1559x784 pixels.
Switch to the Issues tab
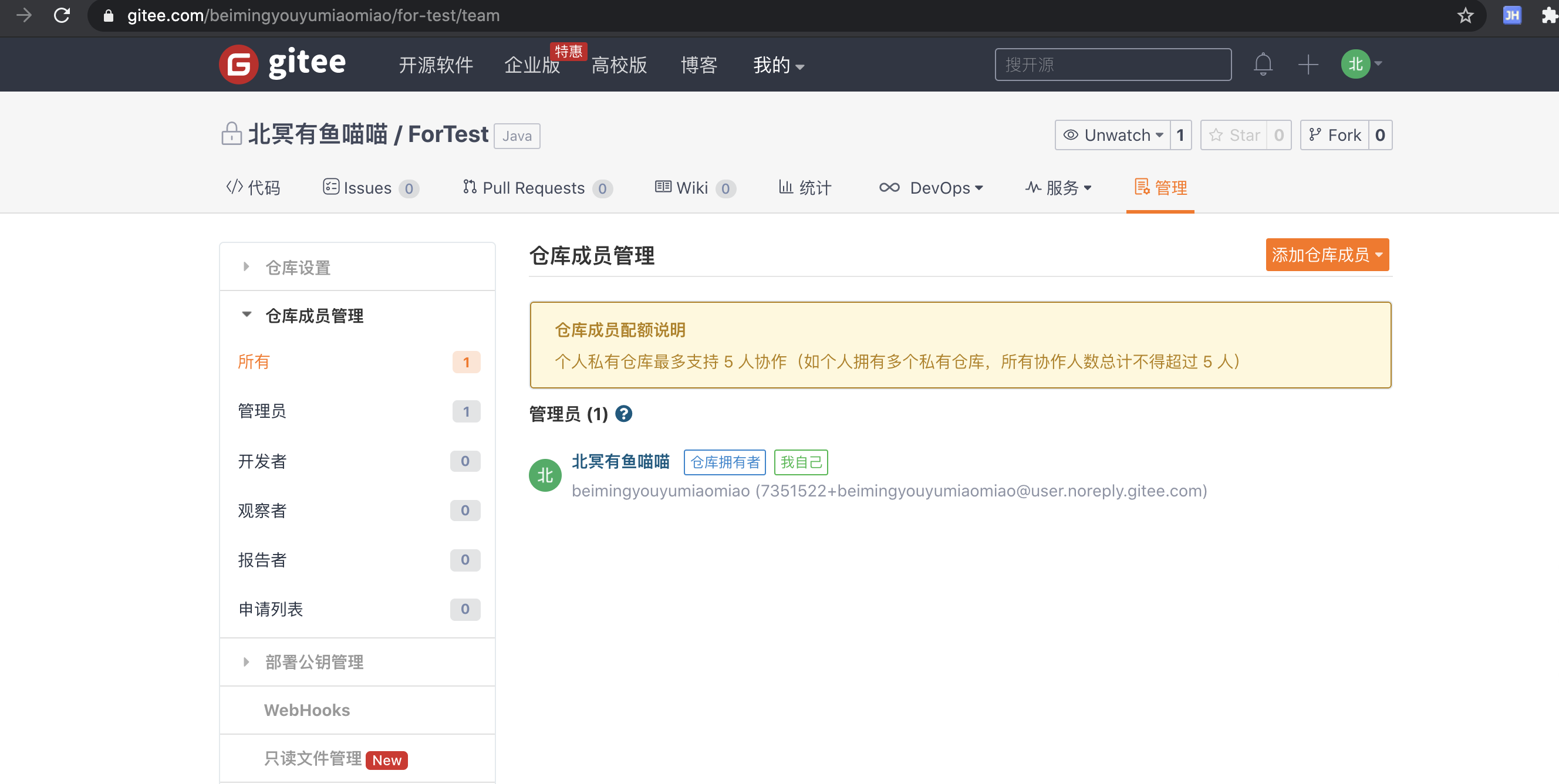[x=367, y=188]
